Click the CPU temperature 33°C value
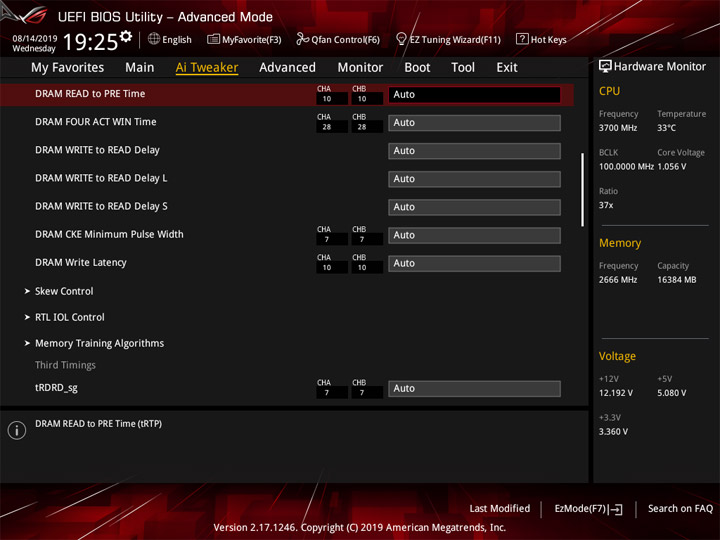 click(x=666, y=128)
